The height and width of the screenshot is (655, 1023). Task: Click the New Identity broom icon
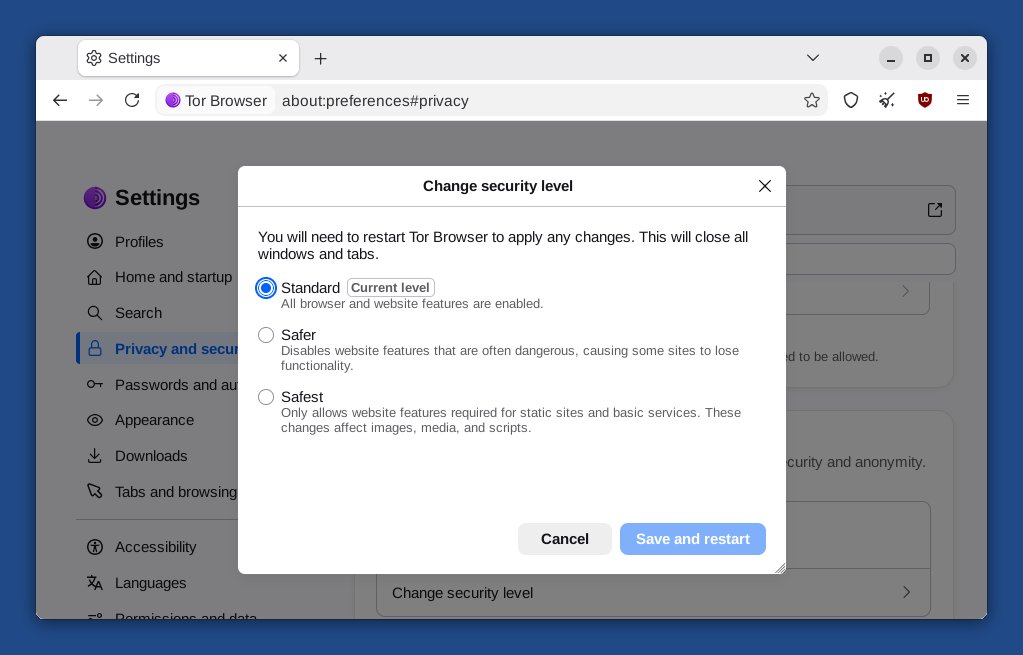coord(887,100)
